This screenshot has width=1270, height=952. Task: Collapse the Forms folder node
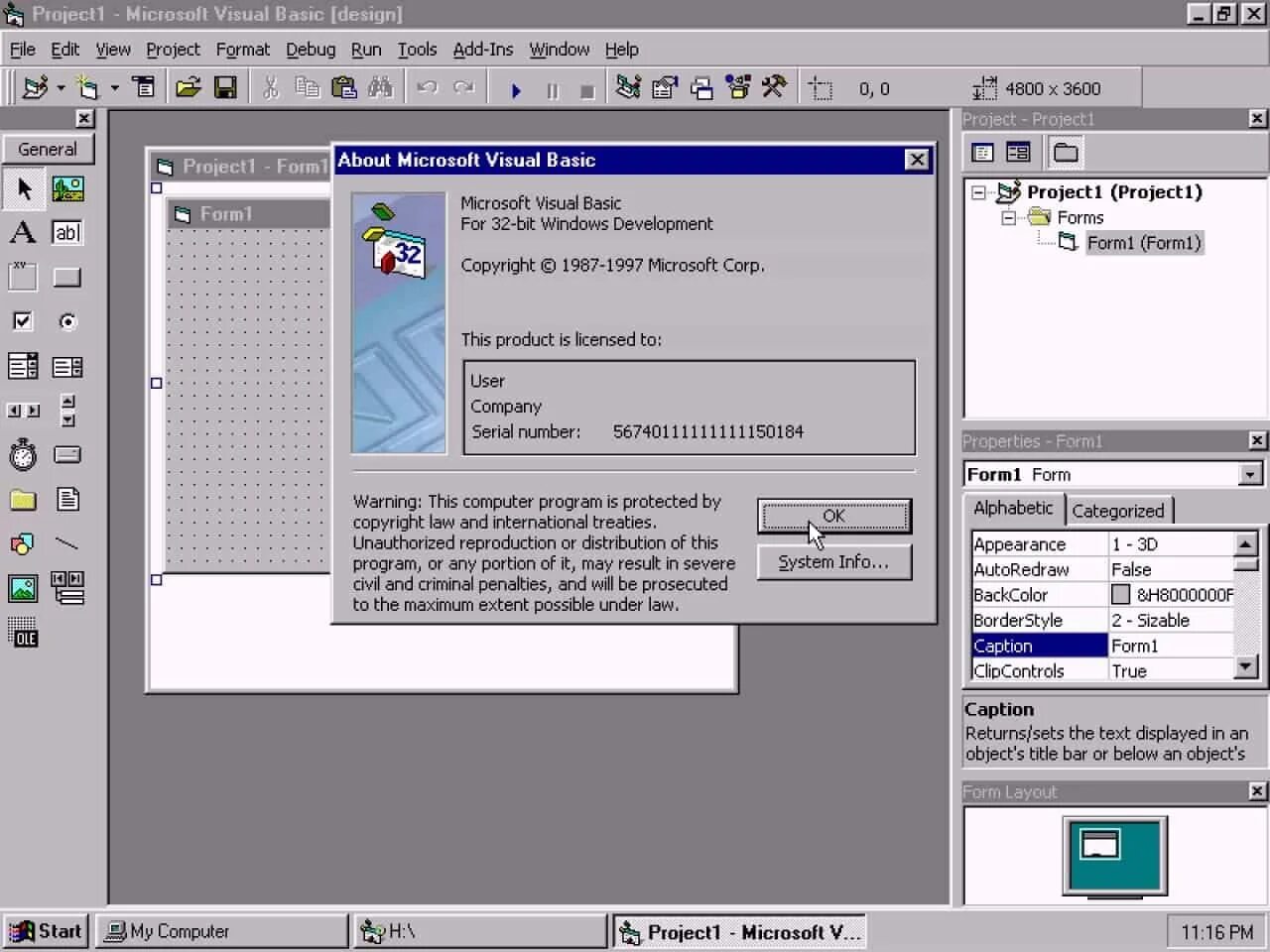[1008, 218]
